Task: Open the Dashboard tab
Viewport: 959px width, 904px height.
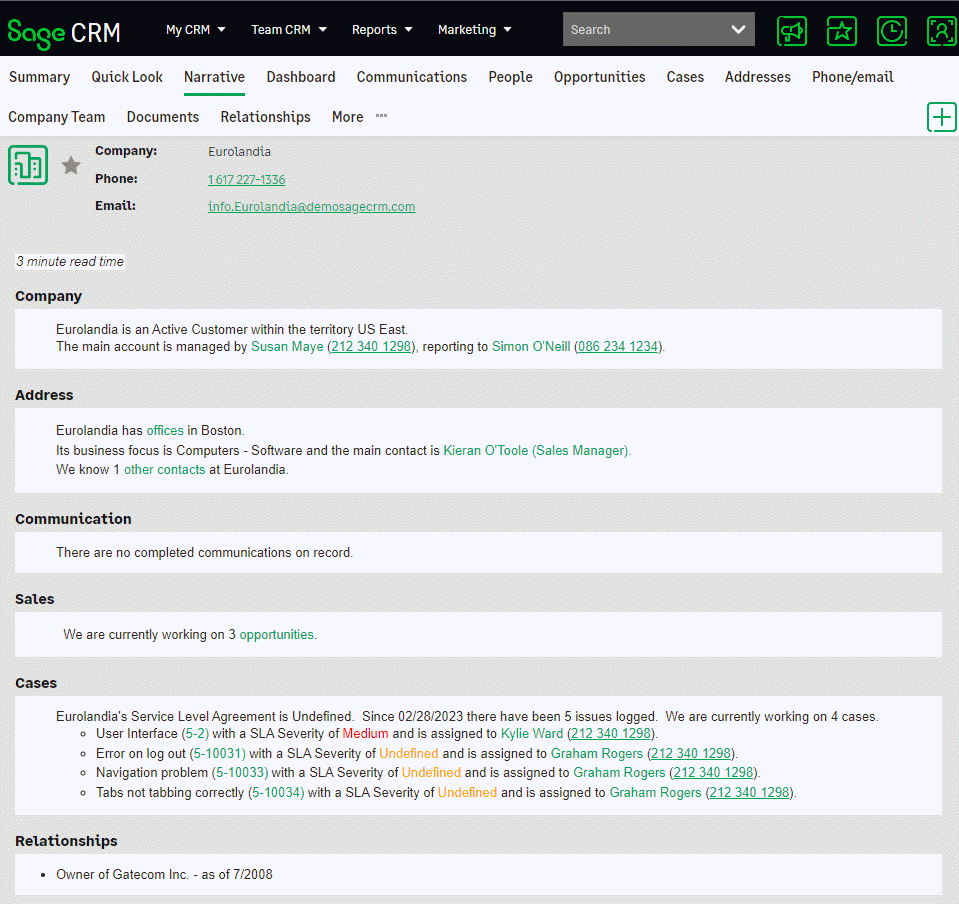Action: pyautogui.click(x=301, y=77)
